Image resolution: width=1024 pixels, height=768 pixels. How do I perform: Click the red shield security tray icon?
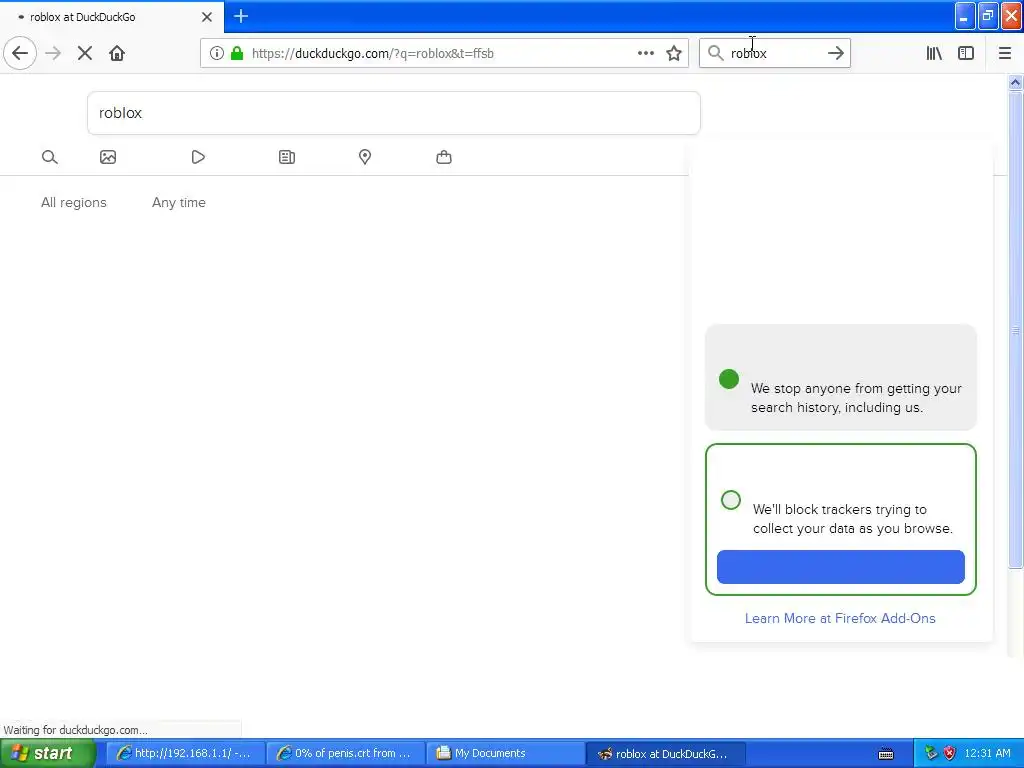click(x=950, y=753)
